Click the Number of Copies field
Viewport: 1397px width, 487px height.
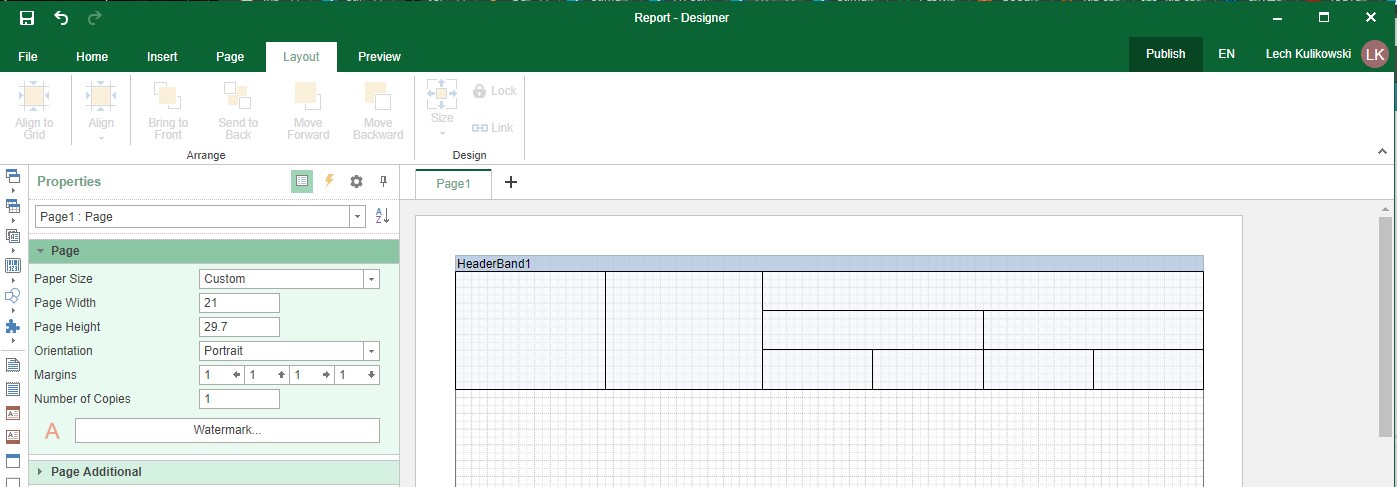239,399
